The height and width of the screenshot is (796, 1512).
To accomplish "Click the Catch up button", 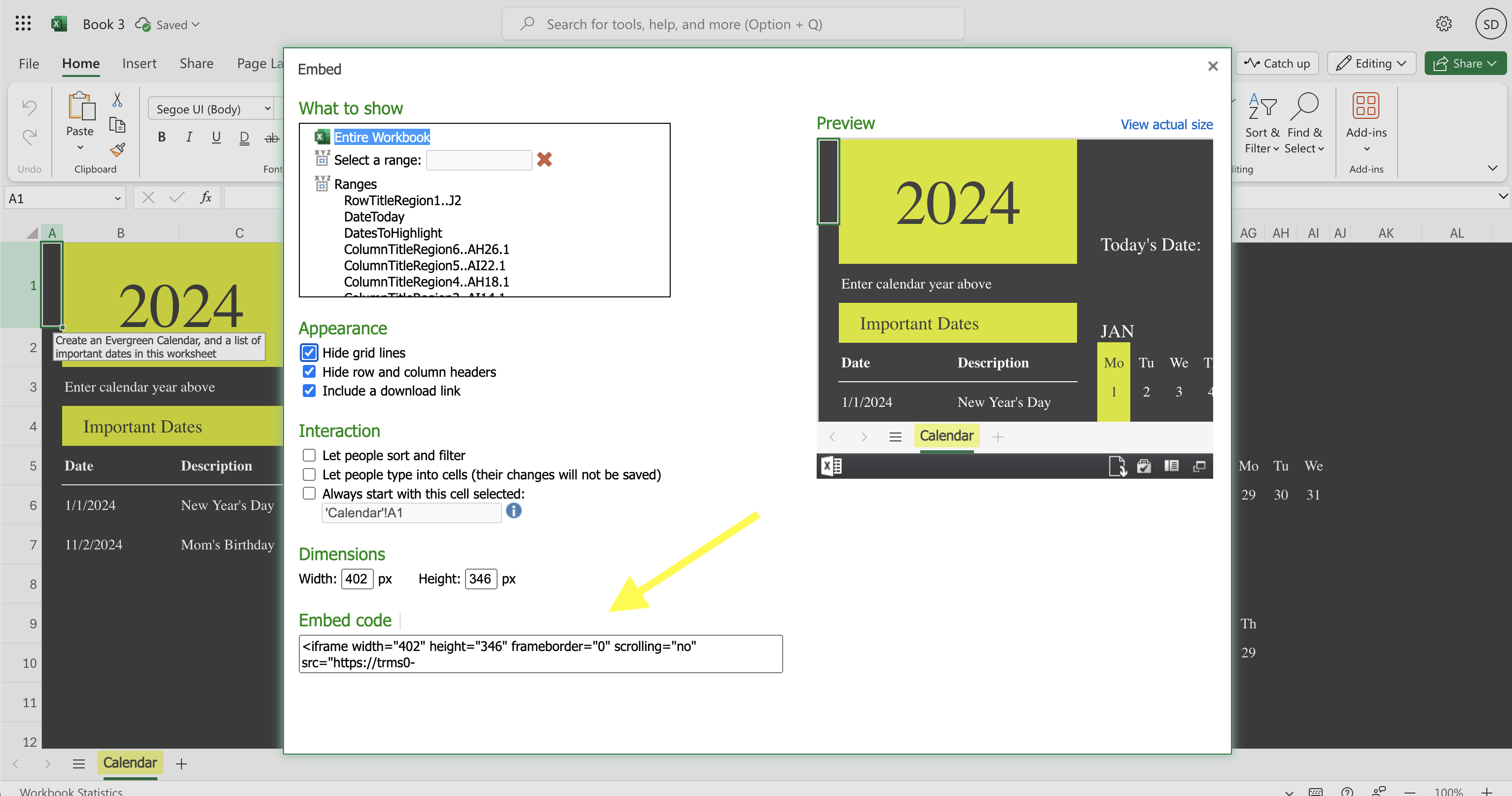I will [x=1277, y=64].
